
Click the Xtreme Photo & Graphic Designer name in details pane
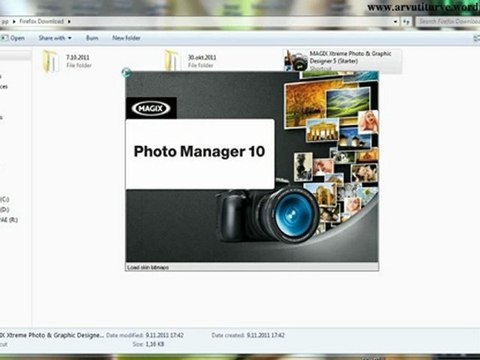[52, 335]
